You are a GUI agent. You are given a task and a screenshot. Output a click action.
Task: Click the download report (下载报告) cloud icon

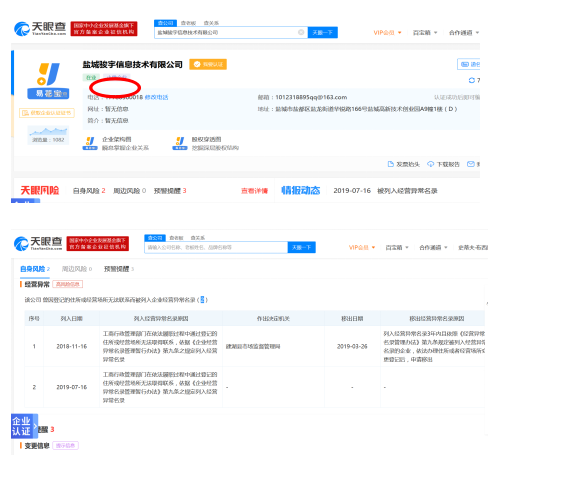coord(431,164)
